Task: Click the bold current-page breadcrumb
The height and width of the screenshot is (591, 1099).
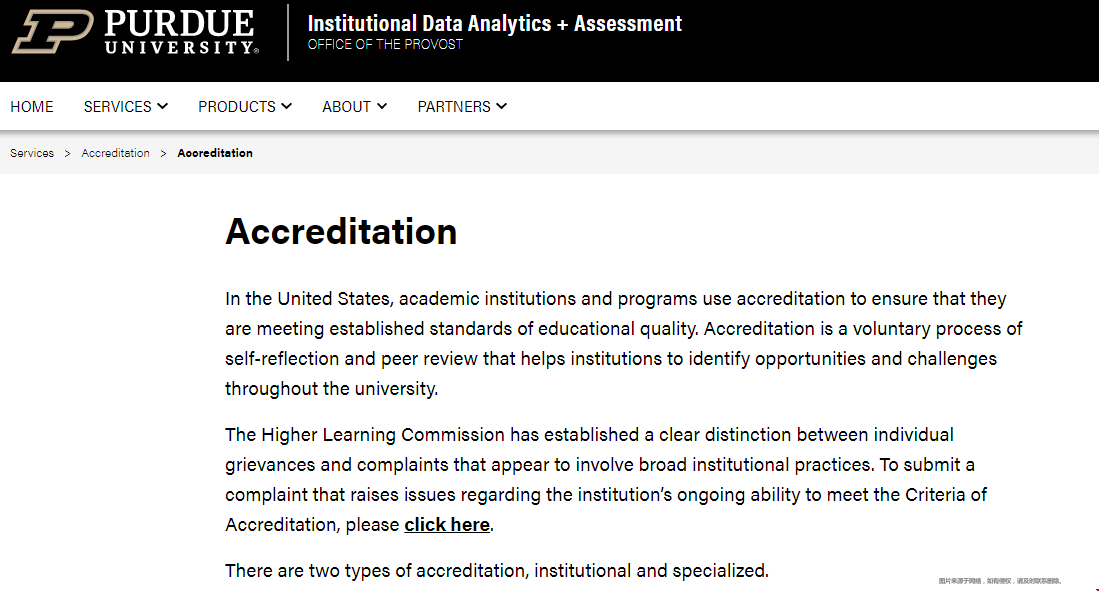Action: [x=214, y=153]
